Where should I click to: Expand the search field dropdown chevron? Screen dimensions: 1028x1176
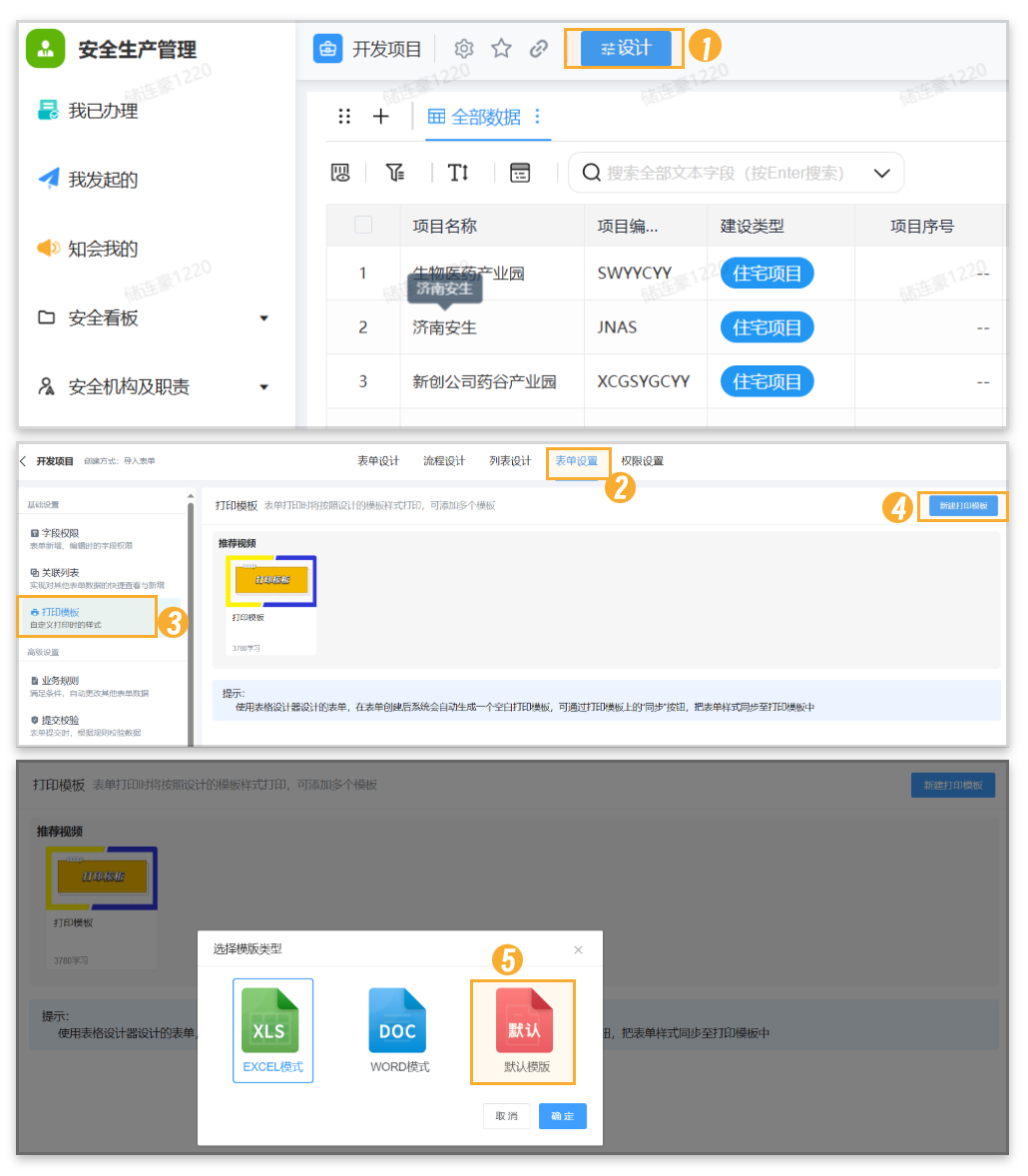click(881, 173)
